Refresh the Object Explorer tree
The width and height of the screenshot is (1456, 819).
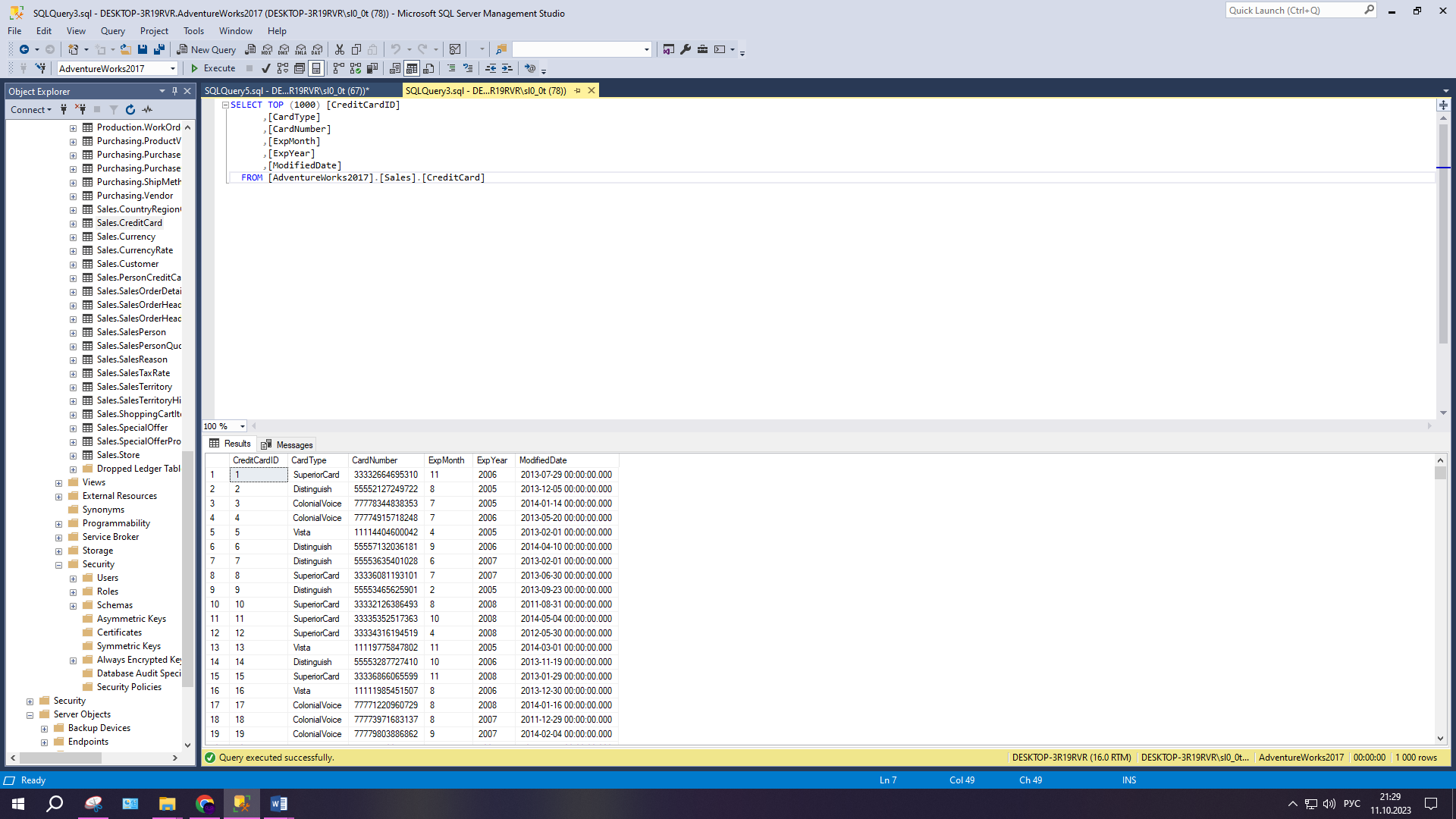click(130, 110)
